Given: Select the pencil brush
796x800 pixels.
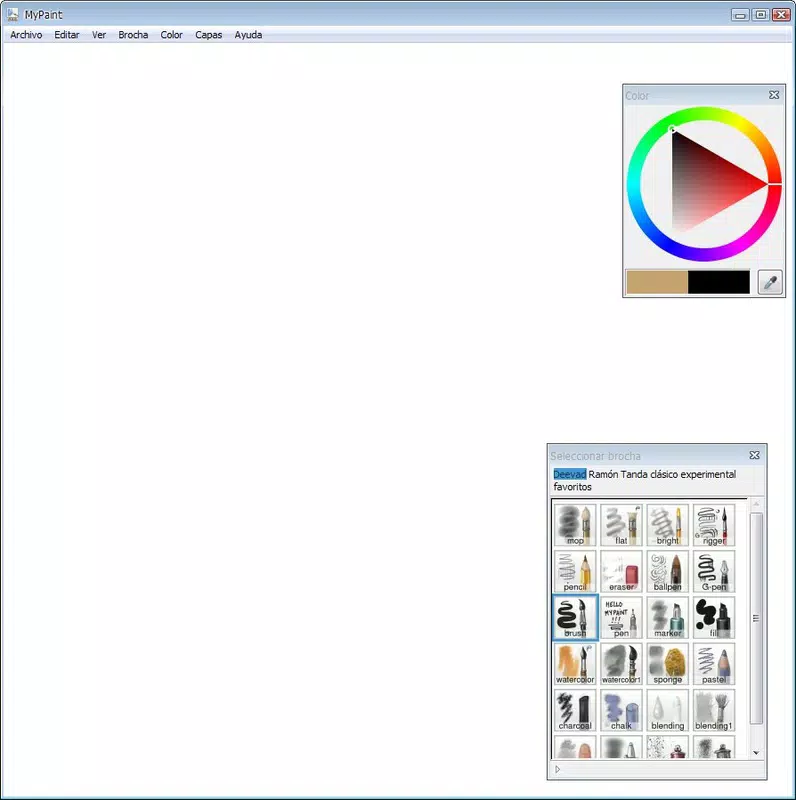Looking at the screenshot, I should 575,571.
